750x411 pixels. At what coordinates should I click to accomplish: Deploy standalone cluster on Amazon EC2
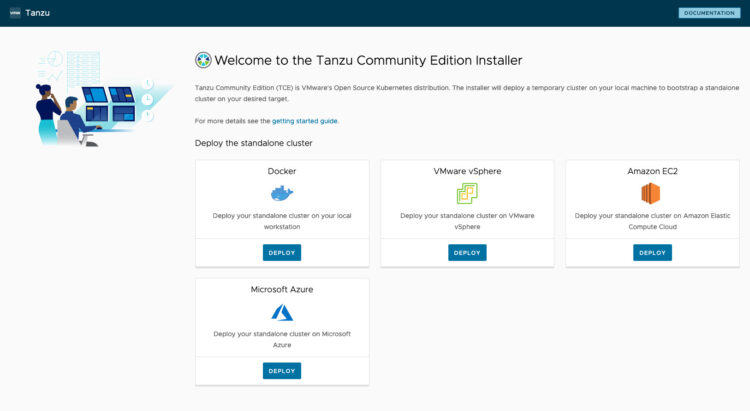652,253
